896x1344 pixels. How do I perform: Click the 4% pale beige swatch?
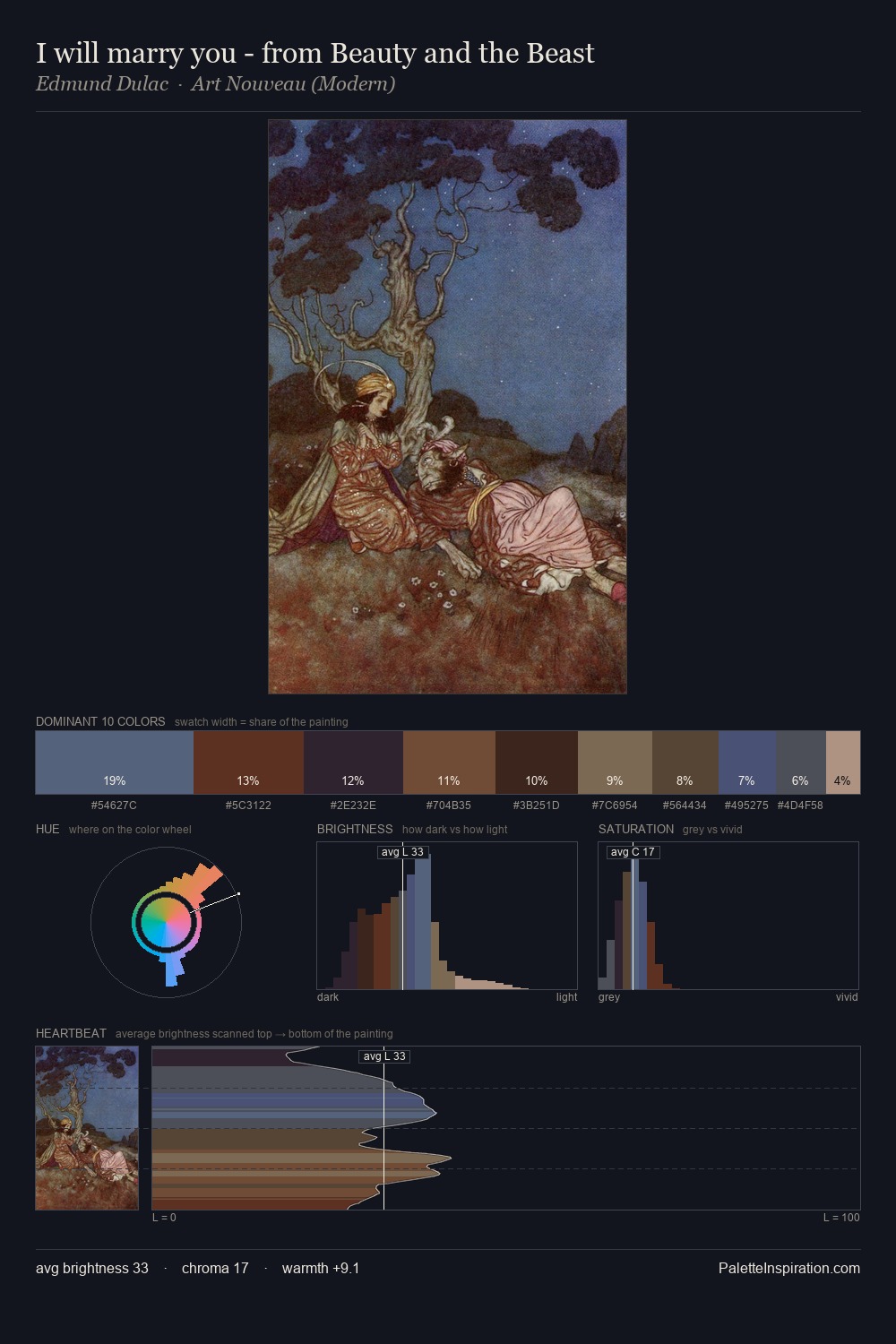[842, 762]
